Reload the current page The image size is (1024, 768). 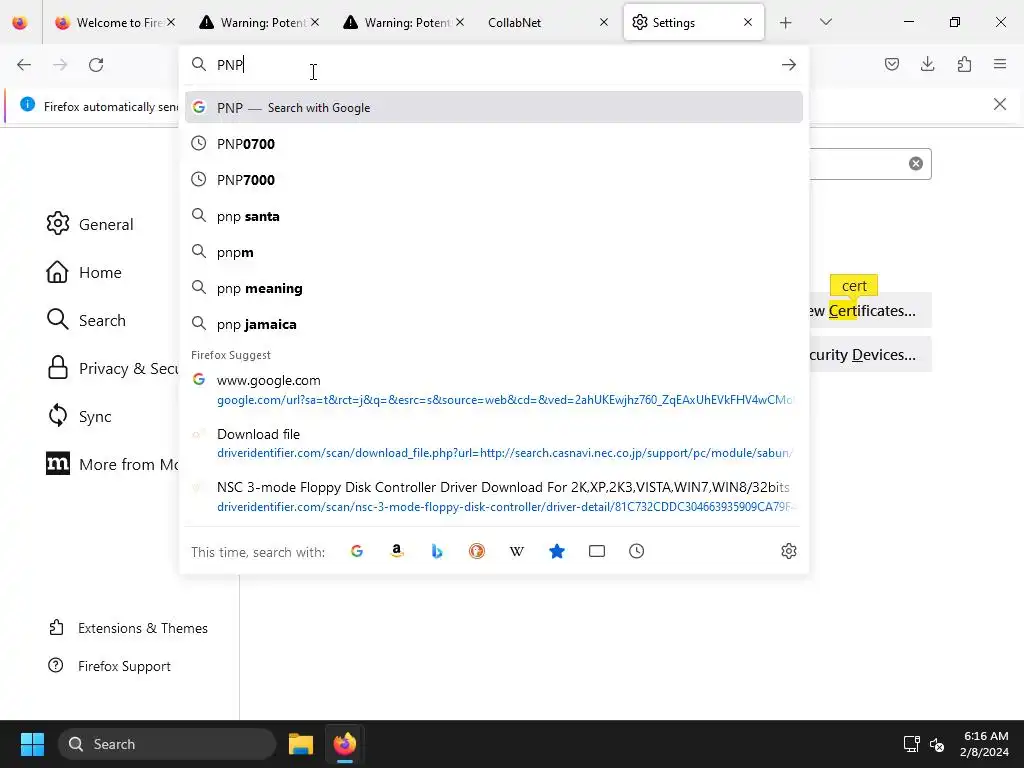coord(96,65)
